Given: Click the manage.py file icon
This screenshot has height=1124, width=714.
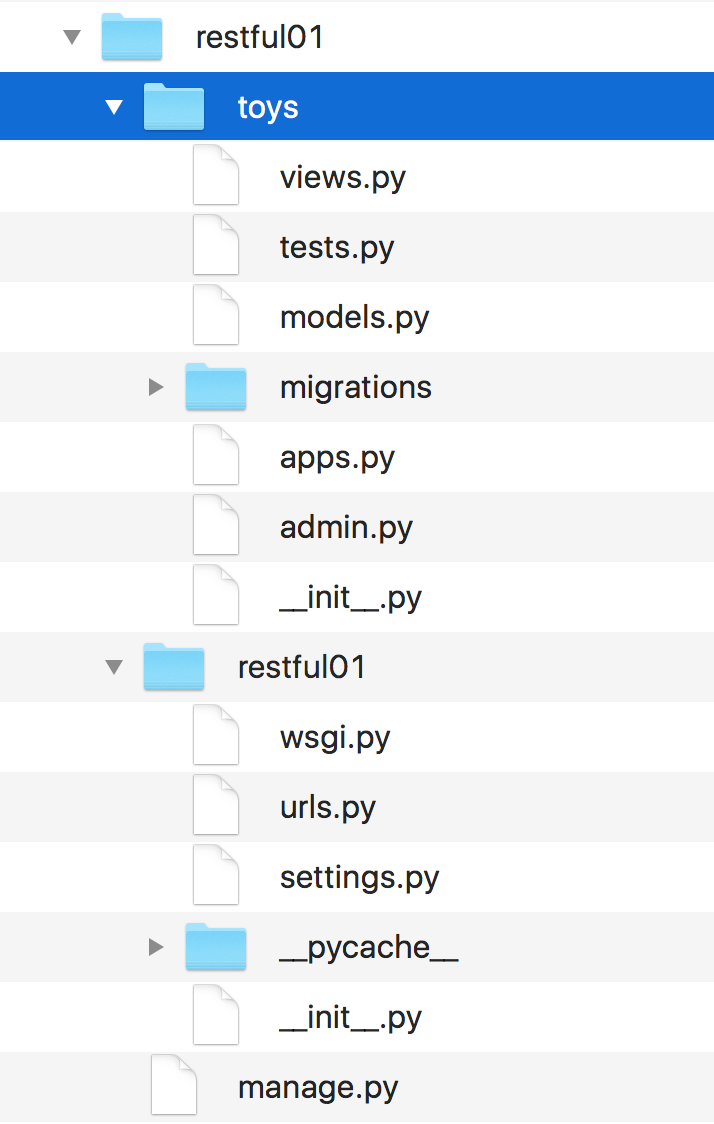Looking at the screenshot, I should pos(174,1085).
